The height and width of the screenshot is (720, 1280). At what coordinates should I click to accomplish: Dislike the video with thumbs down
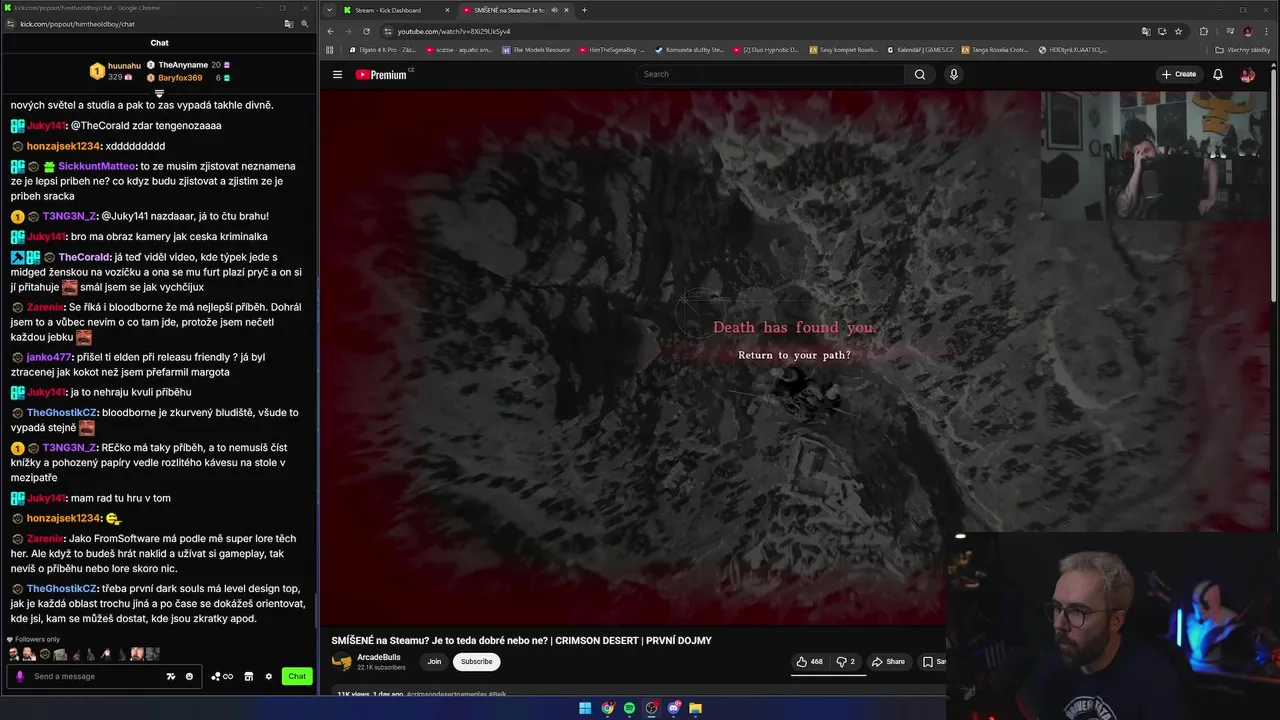pyautogui.click(x=845, y=661)
